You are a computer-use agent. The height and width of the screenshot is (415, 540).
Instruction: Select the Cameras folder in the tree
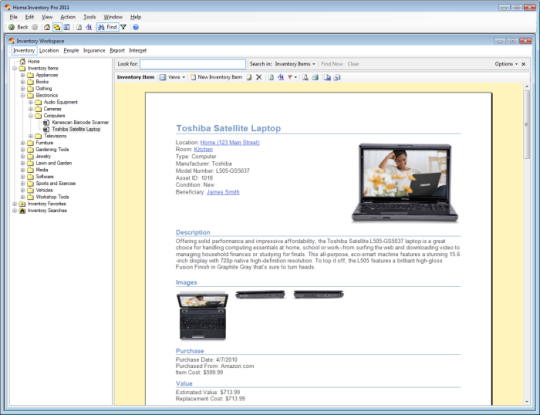52,109
